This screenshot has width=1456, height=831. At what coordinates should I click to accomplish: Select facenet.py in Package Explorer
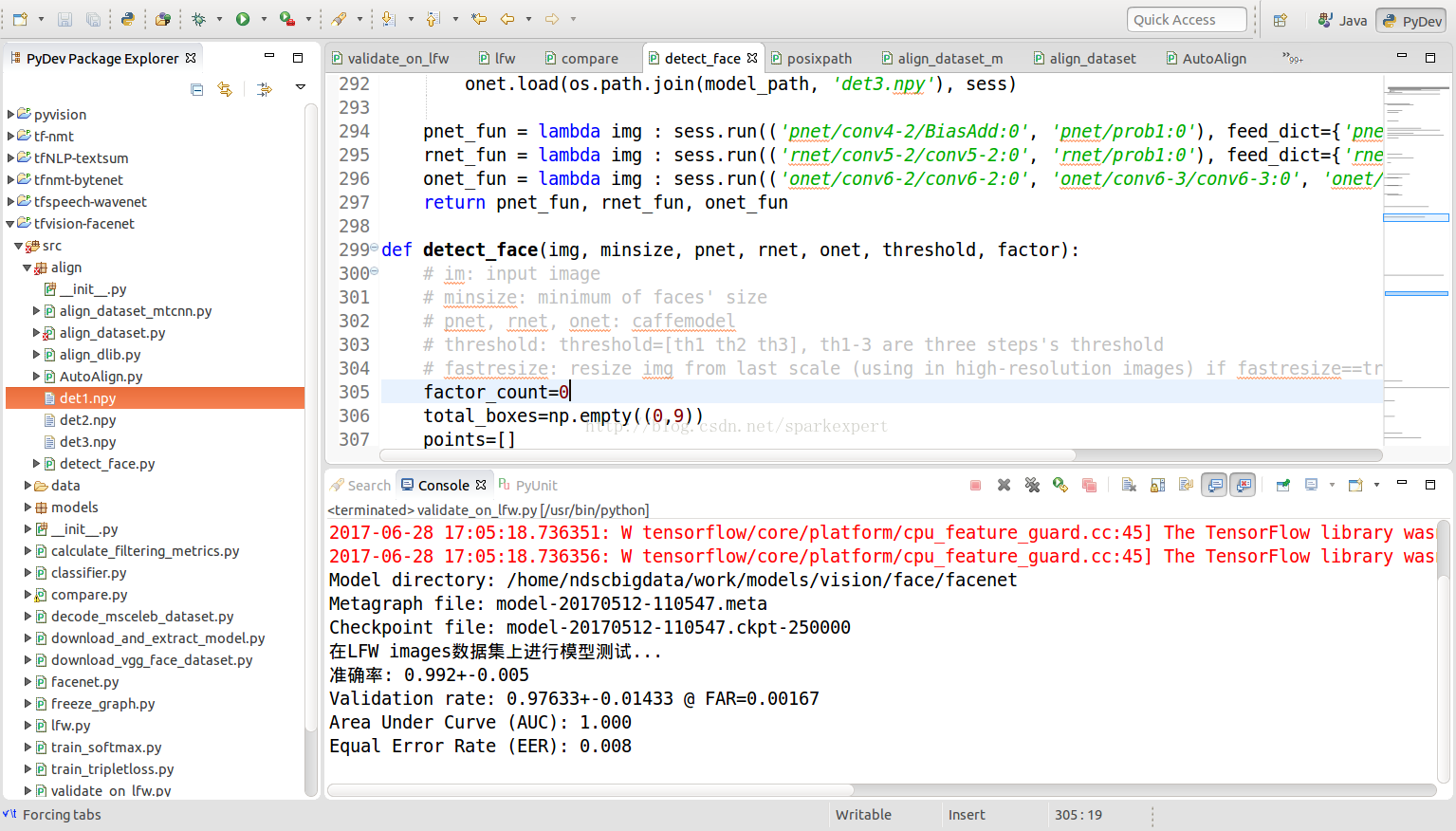[x=84, y=682]
